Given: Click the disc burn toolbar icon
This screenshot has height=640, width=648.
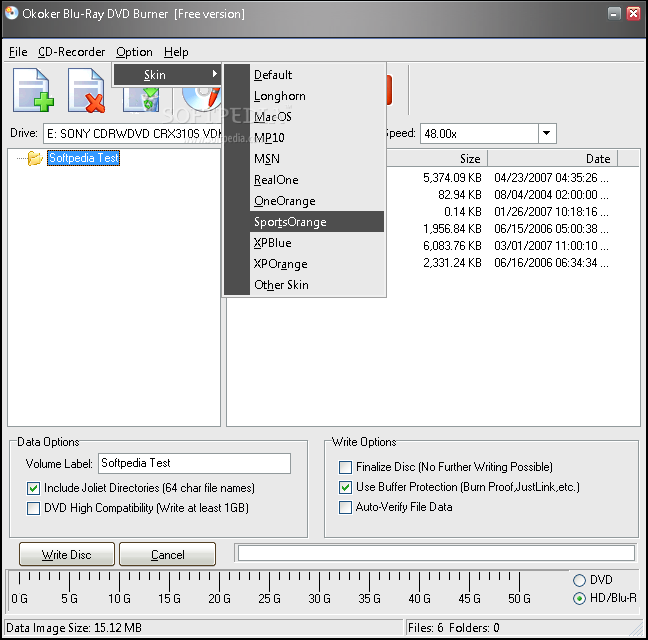Looking at the screenshot, I should 201,98.
